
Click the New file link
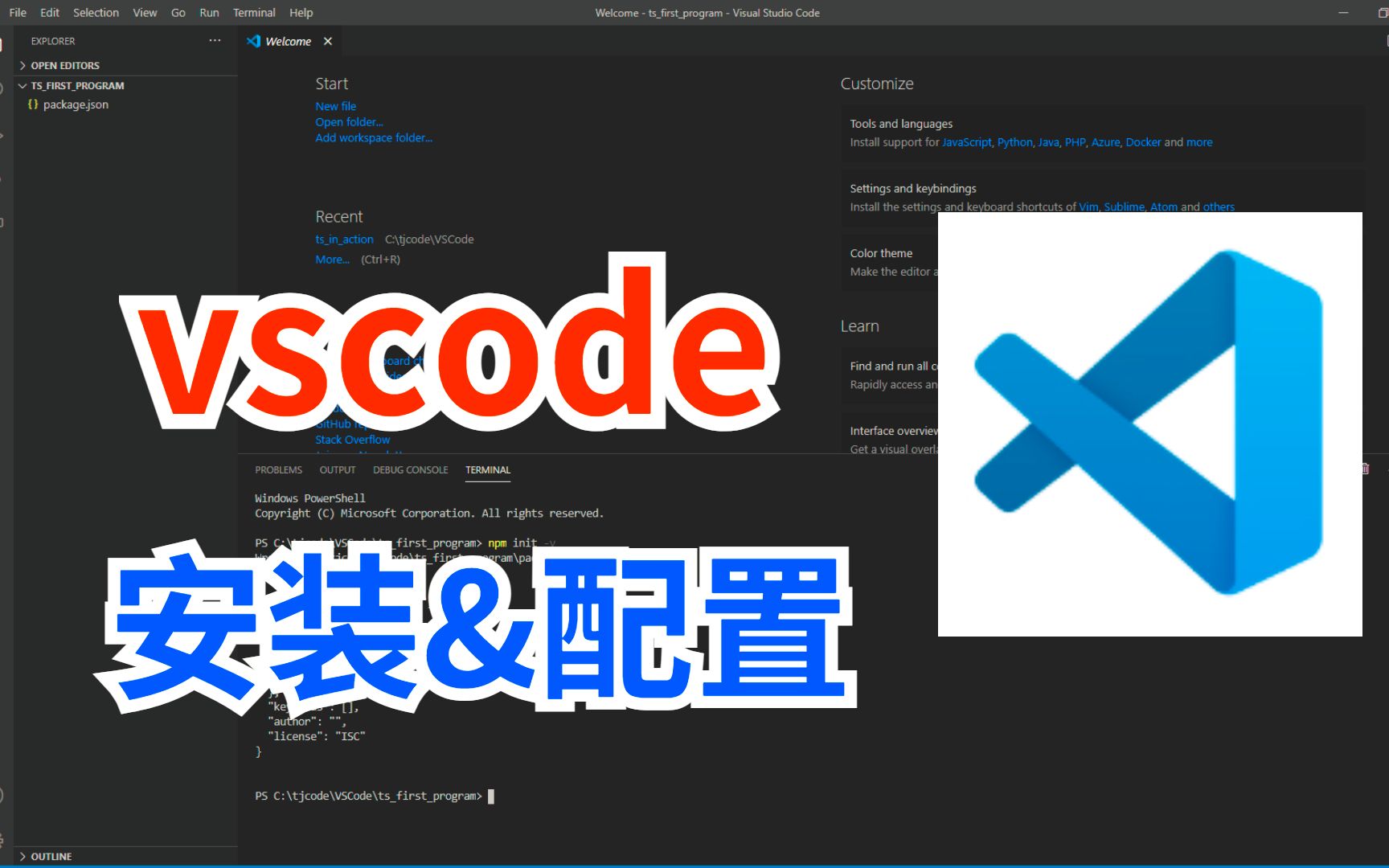pos(335,106)
